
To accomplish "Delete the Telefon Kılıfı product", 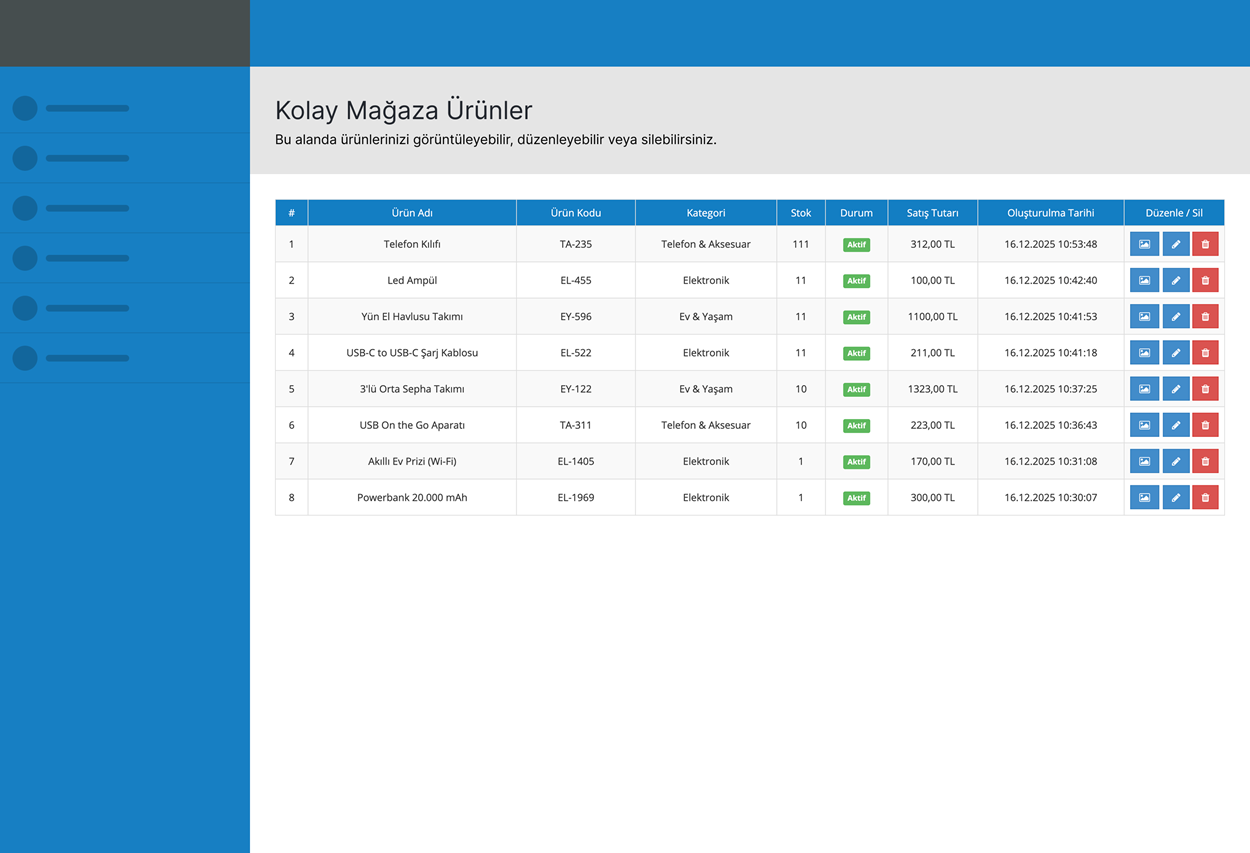I will click(x=1205, y=244).
